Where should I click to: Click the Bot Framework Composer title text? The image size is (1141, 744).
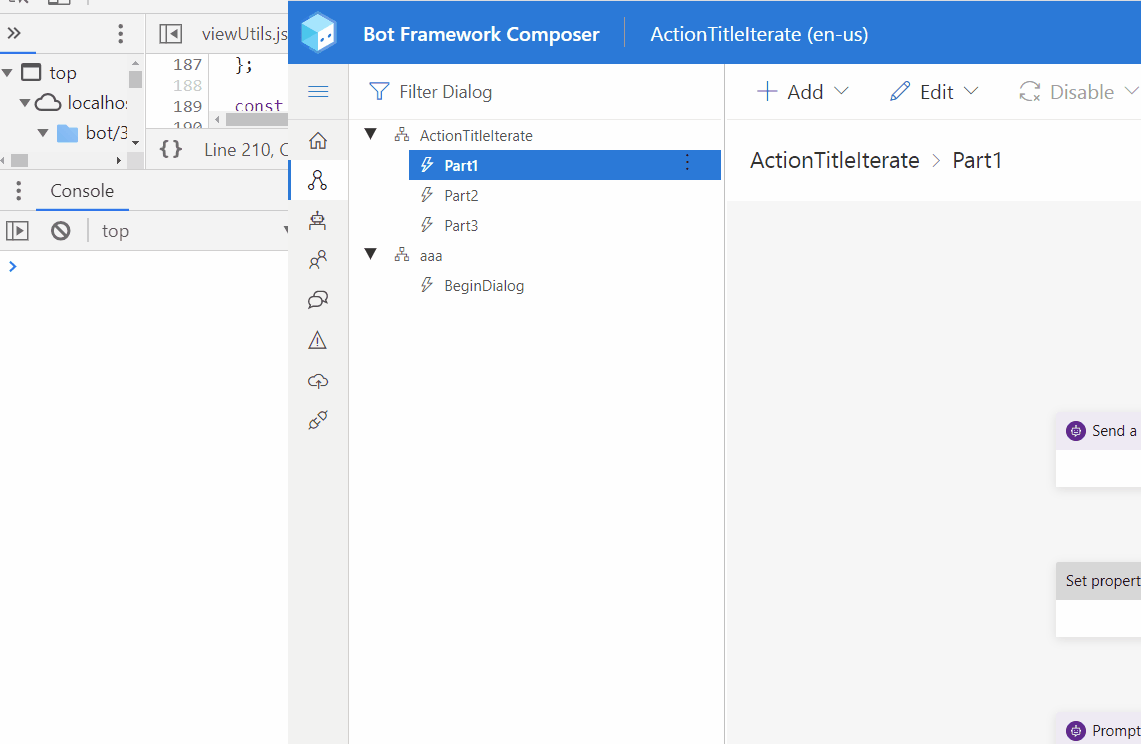point(481,34)
